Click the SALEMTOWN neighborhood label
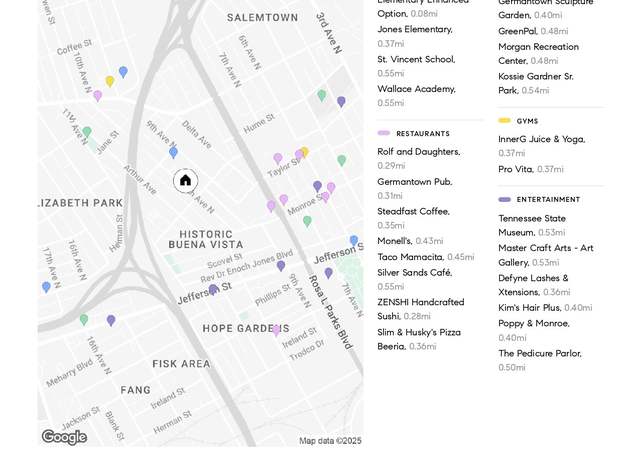 click(x=262, y=18)
